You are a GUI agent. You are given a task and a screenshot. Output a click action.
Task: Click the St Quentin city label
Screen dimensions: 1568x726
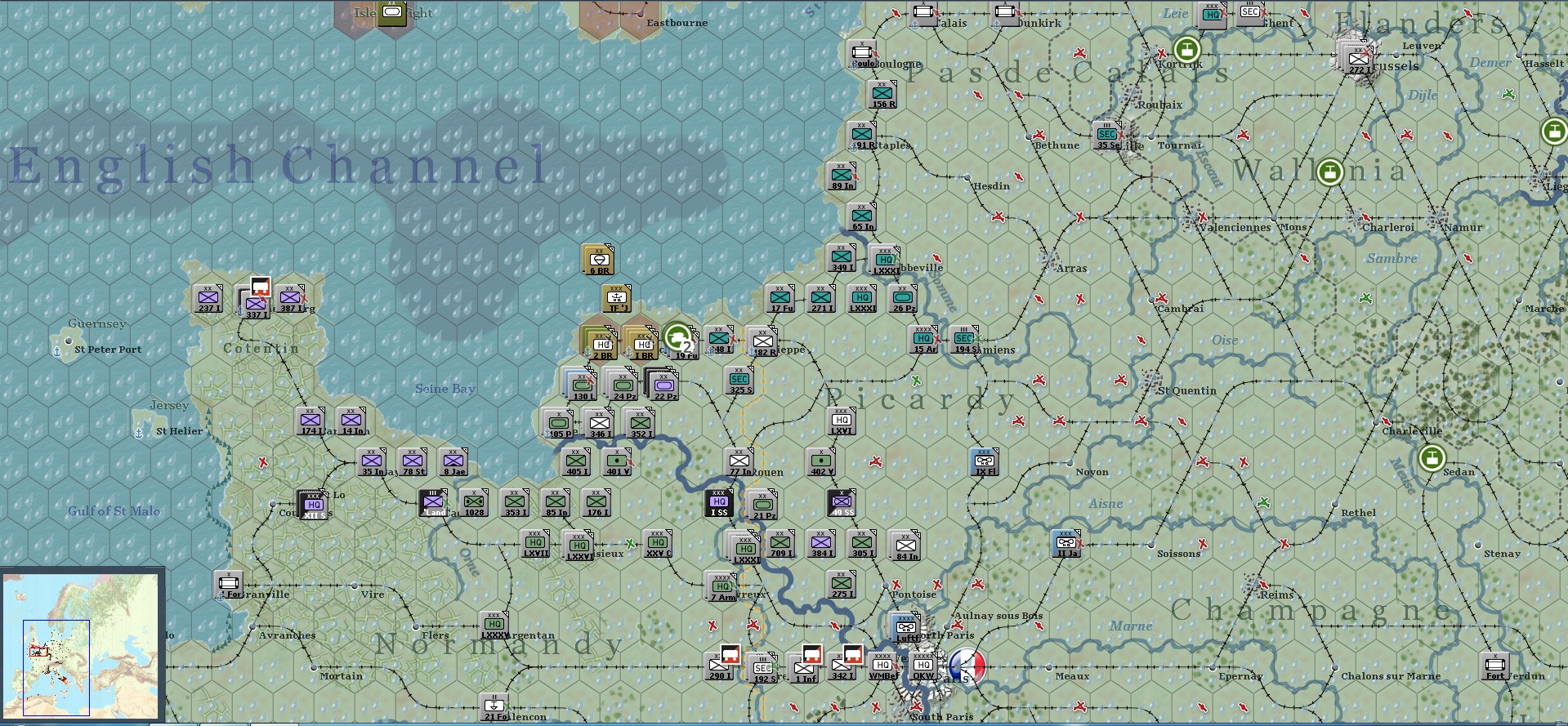(1187, 390)
